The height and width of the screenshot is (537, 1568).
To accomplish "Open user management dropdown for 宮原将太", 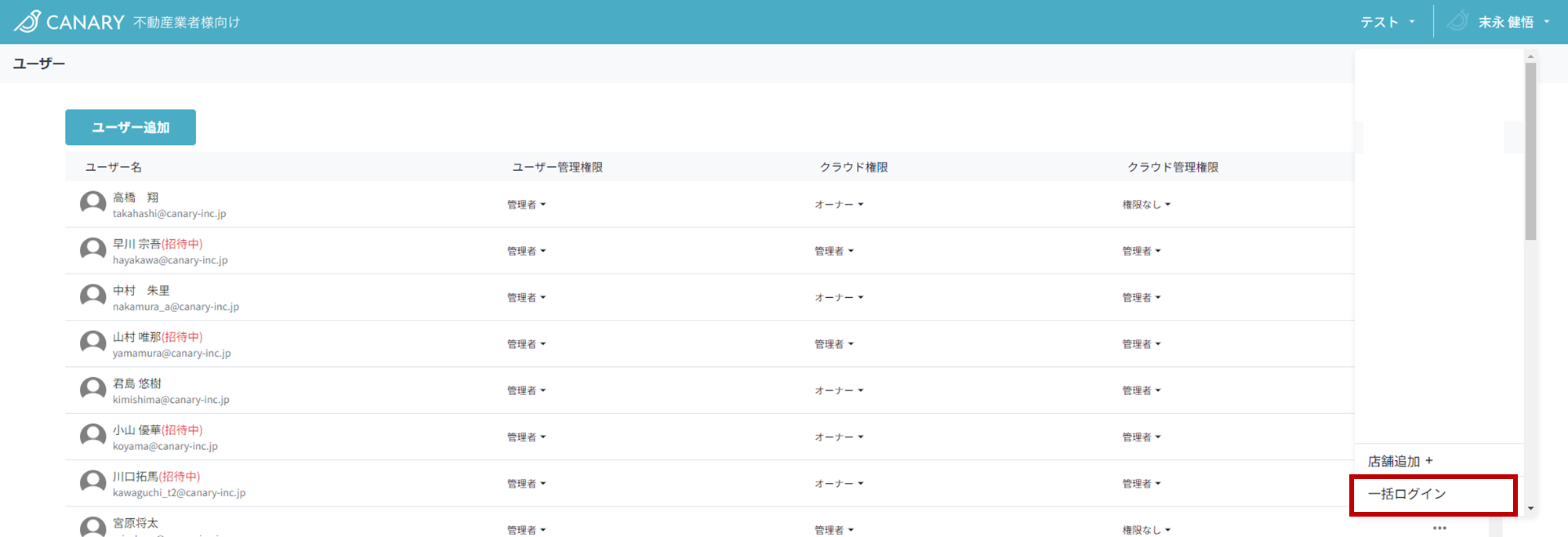I will click(x=526, y=530).
